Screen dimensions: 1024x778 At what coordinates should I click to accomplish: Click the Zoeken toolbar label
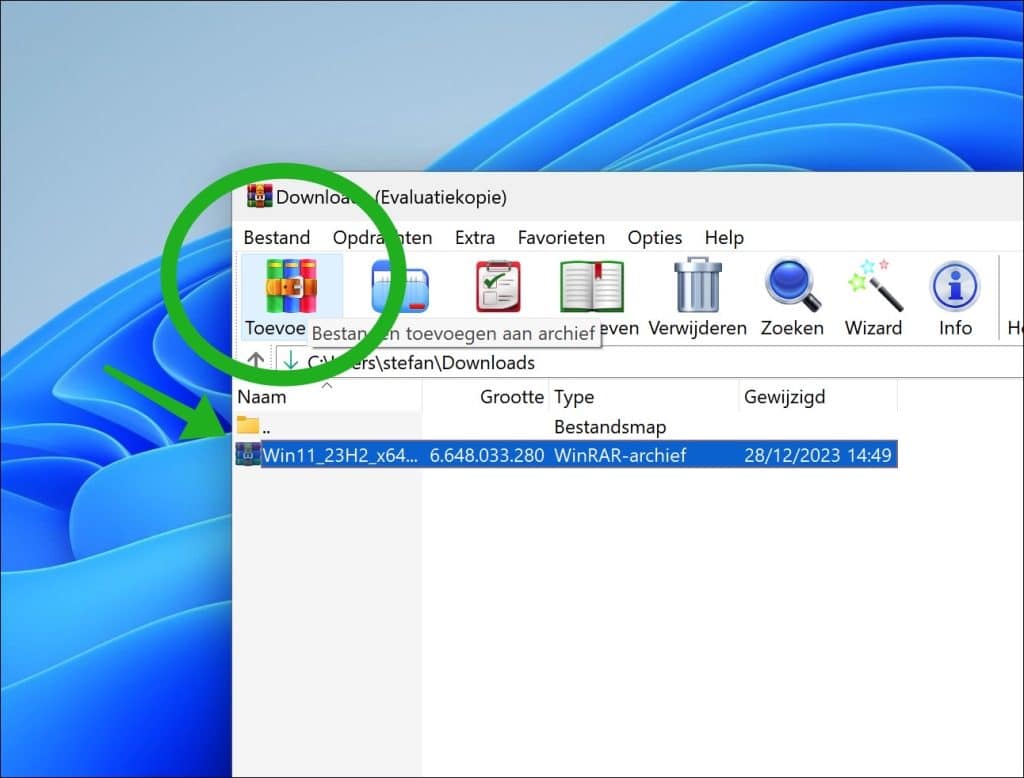coord(792,328)
